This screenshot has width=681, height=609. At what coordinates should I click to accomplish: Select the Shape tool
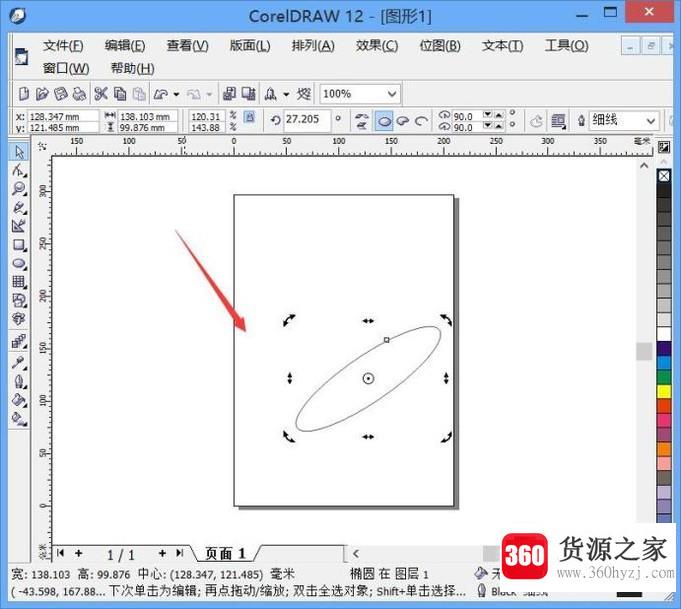(19, 170)
